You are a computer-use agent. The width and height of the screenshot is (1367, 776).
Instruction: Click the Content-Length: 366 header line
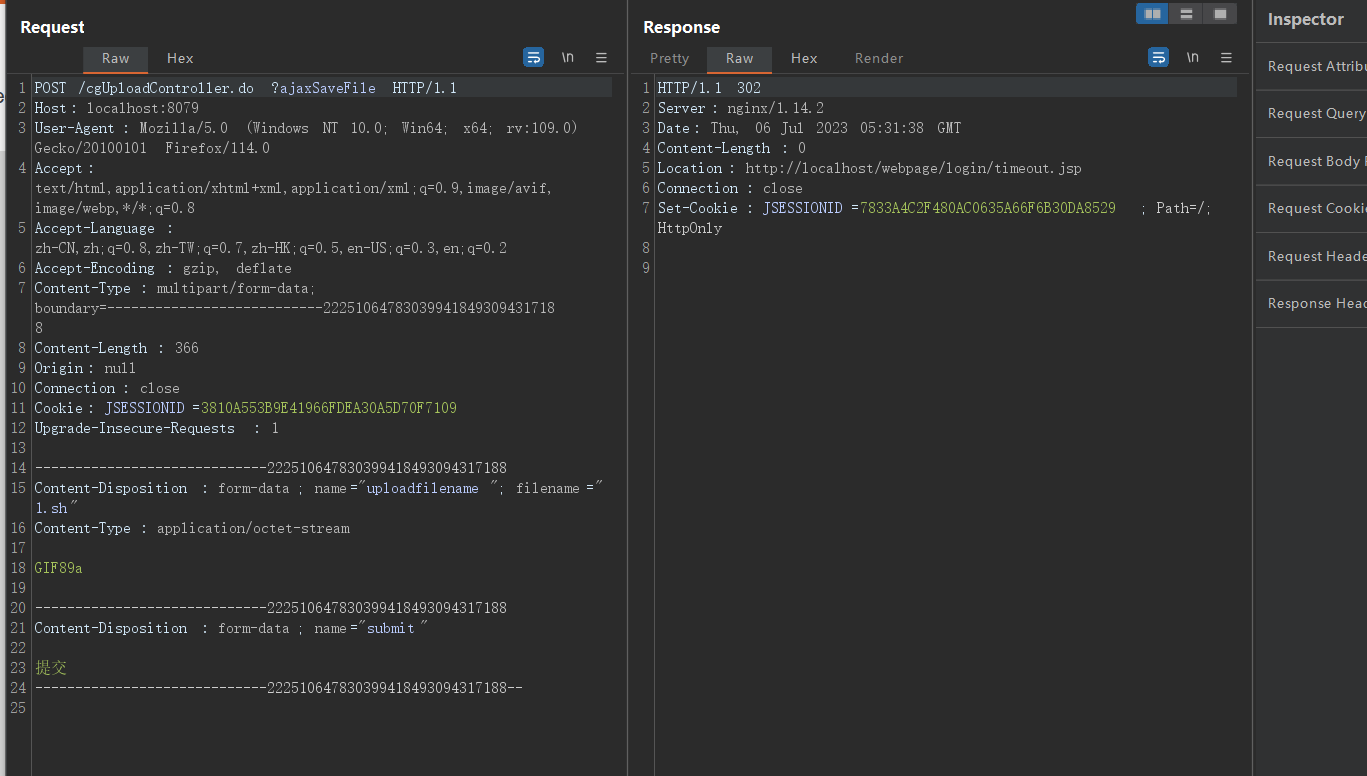(x=116, y=348)
